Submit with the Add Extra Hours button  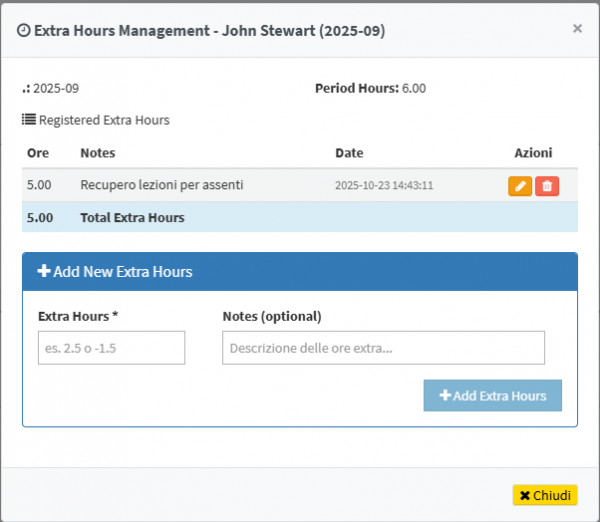point(492,396)
